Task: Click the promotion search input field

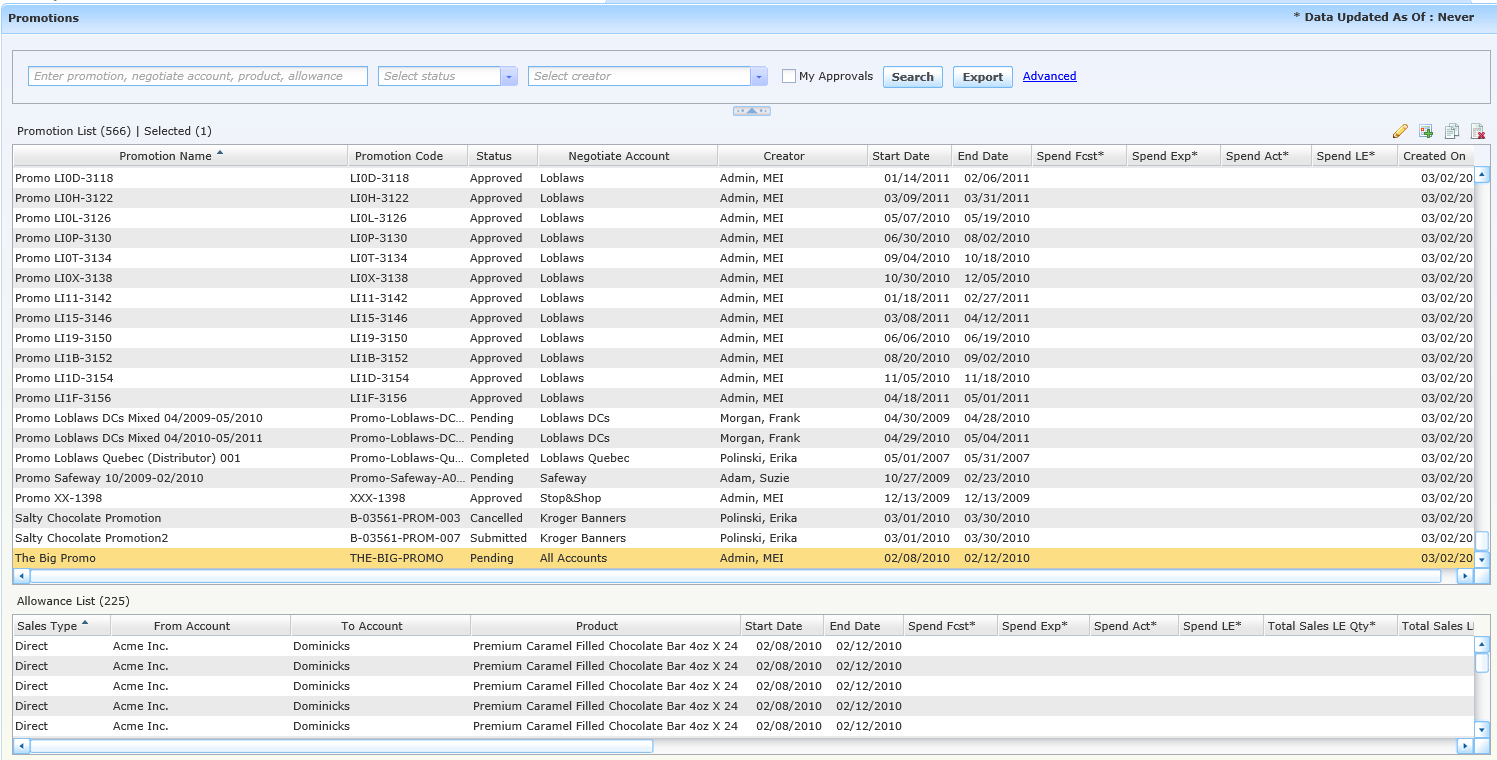Action: (x=198, y=76)
